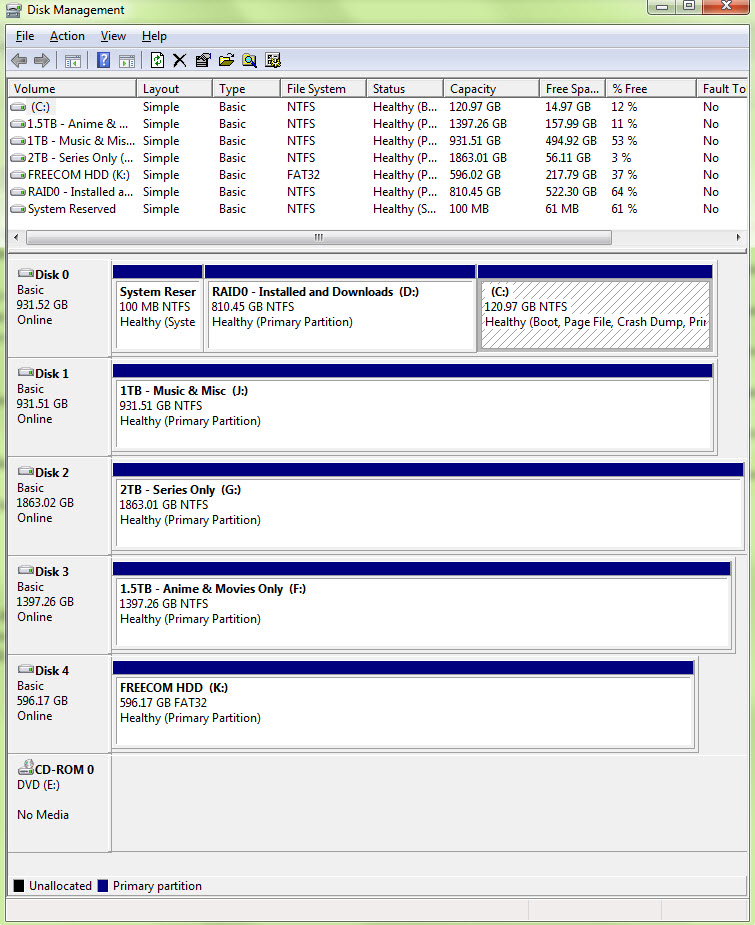Select the Disk 0 drive icon

[x=25, y=273]
